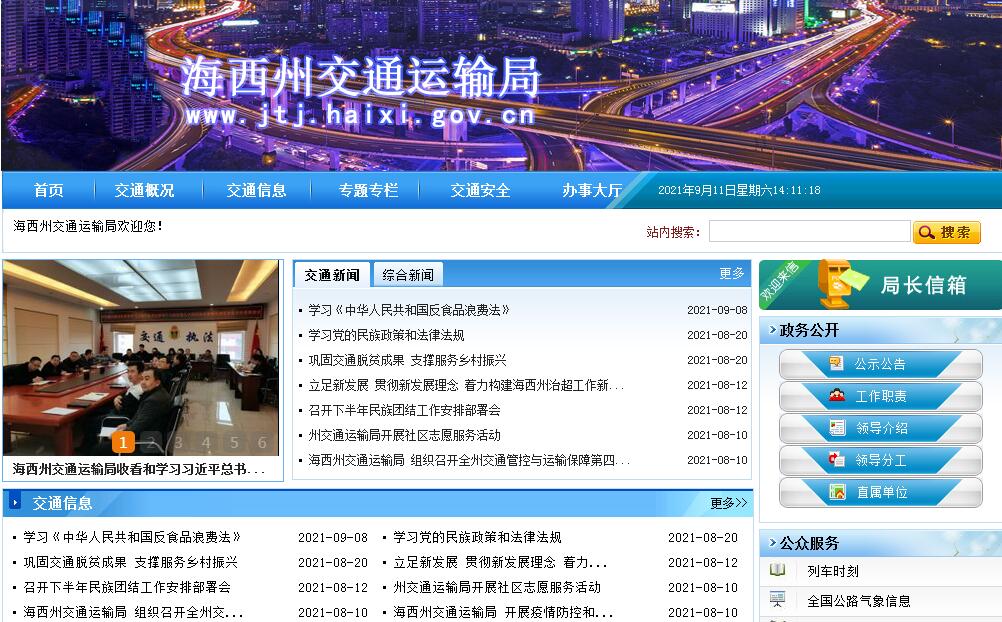Screen dimensions: 1002x622
Task: Open the 局长信箱 banner
Action: pyautogui.click(x=881, y=285)
